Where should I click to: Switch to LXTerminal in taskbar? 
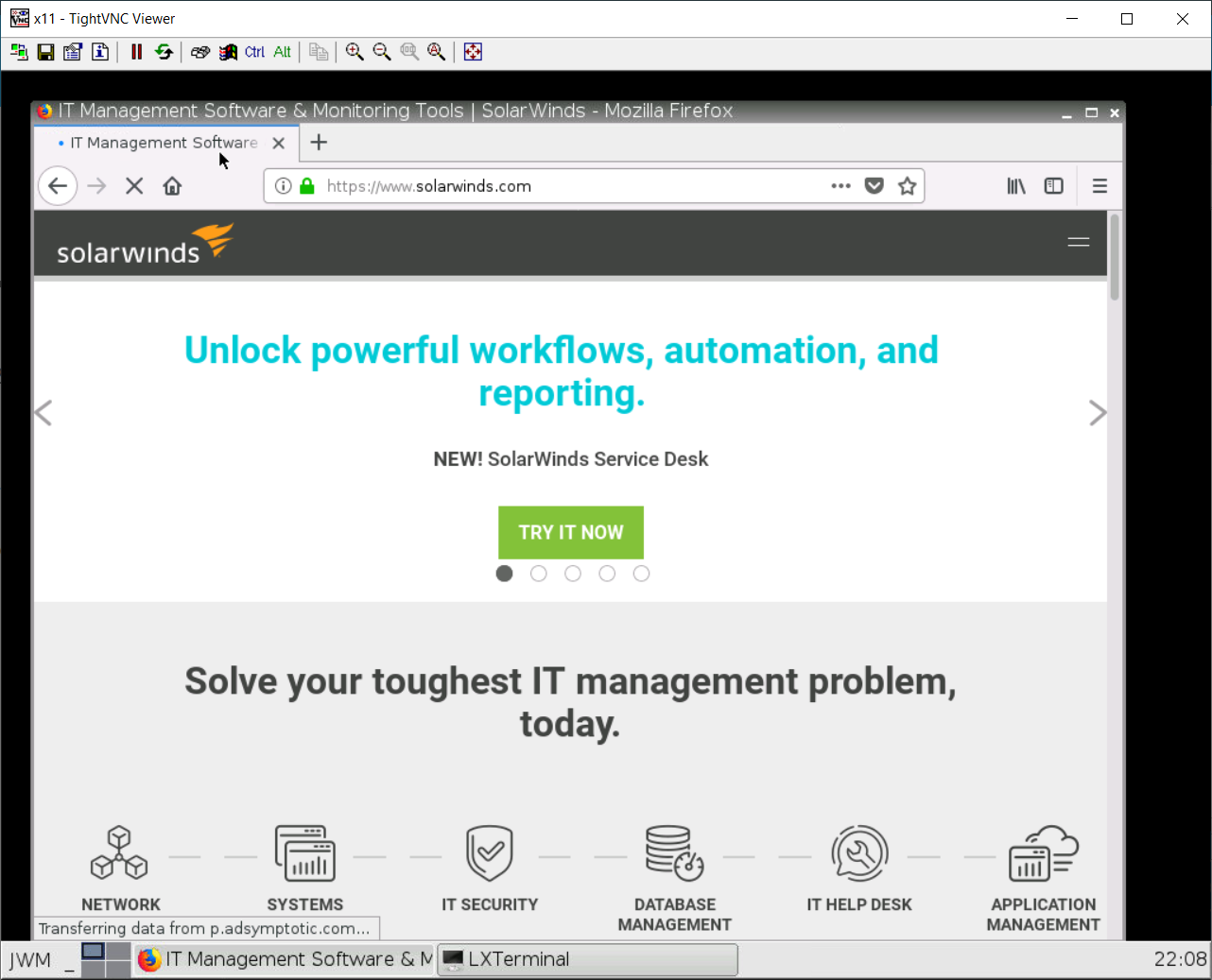[587, 960]
